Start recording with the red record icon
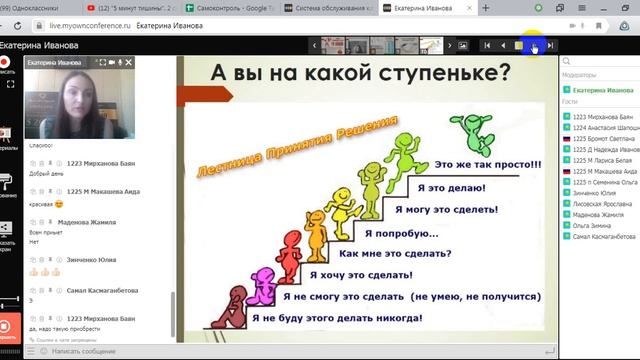This screenshot has width=640, height=360. click(x=5, y=62)
